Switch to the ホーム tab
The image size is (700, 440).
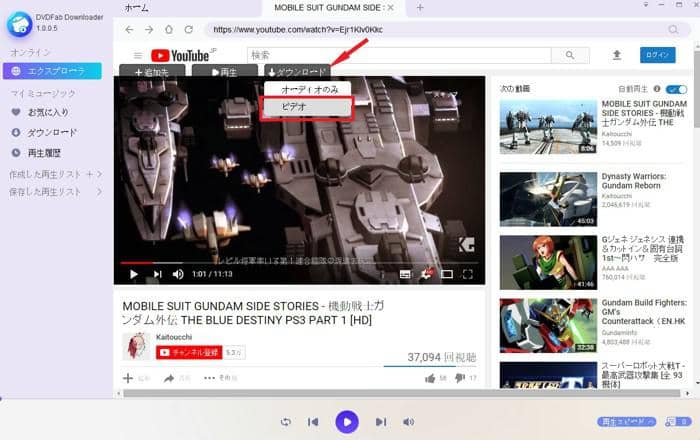pos(137,8)
